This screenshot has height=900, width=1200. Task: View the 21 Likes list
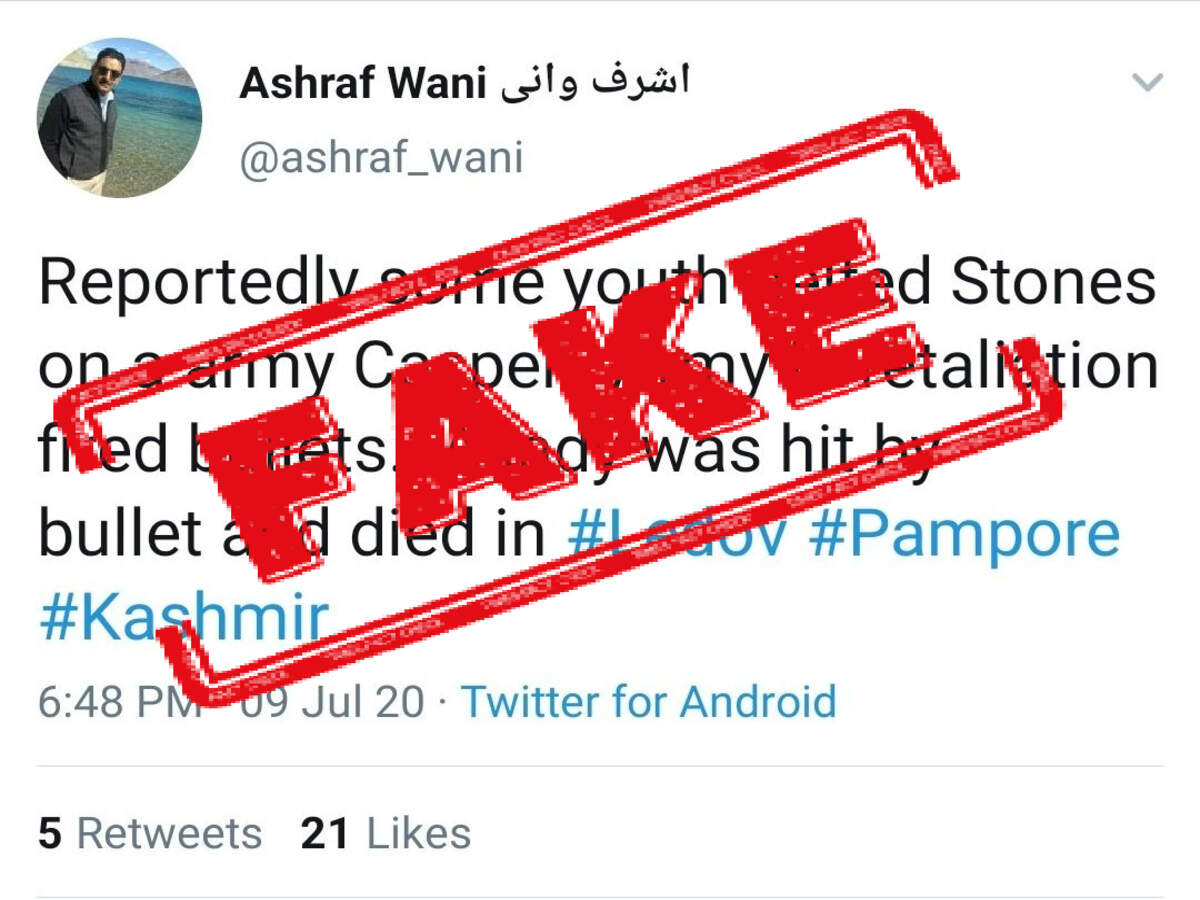[x=386, y=833]
